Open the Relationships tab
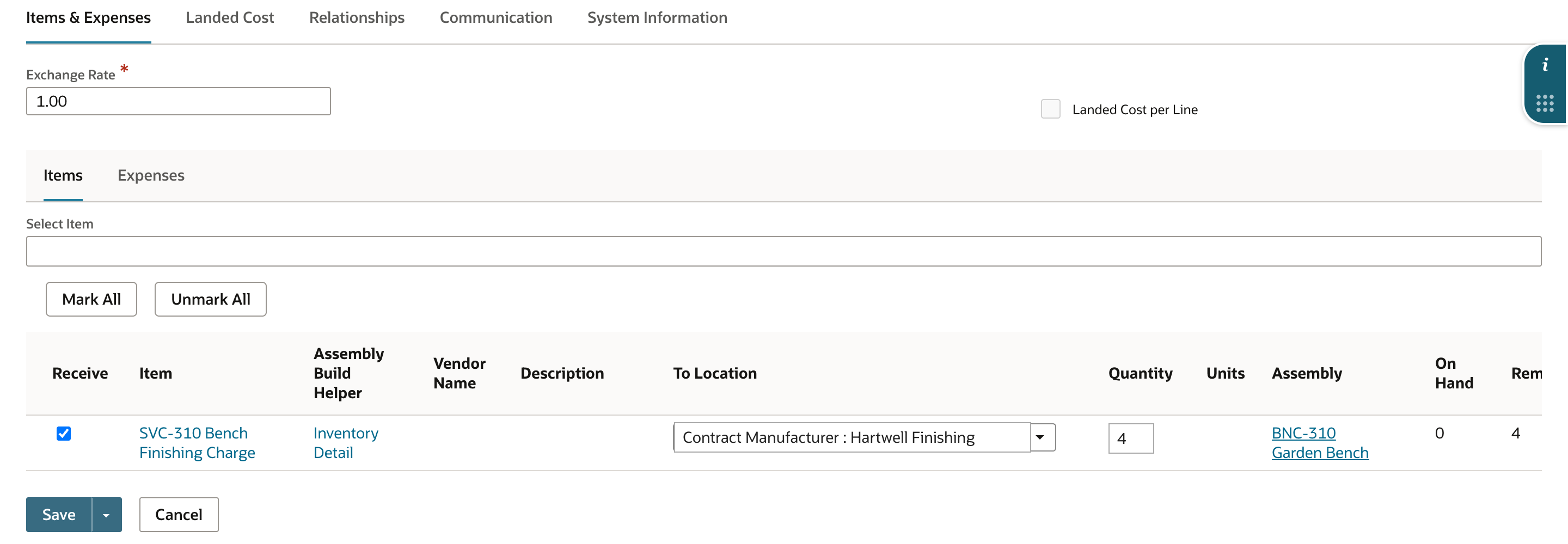This screenshot has height=544, width=1568. coord(357,17)
